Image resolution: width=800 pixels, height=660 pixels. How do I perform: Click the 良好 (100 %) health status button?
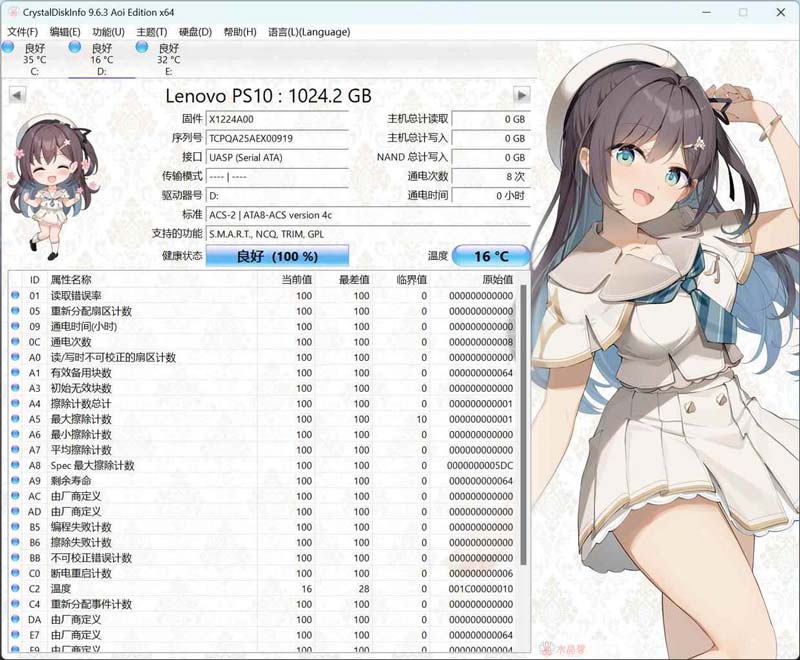click(277, 256)
